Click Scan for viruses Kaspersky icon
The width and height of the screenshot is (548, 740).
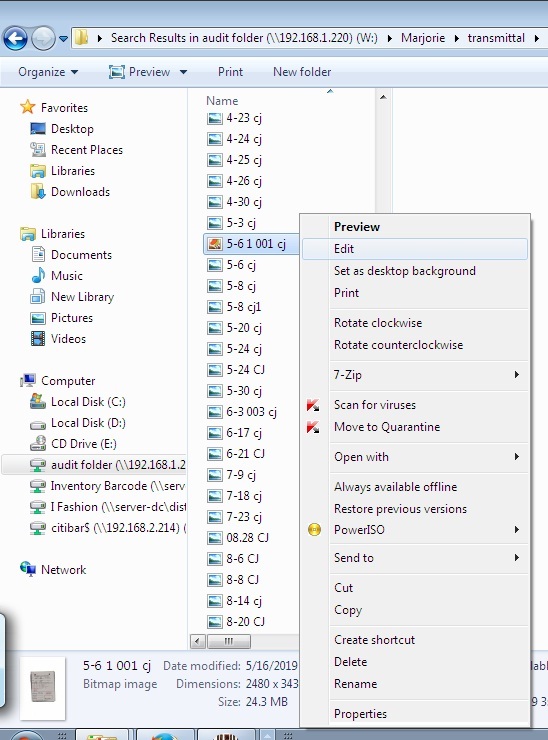coord(313,405)
